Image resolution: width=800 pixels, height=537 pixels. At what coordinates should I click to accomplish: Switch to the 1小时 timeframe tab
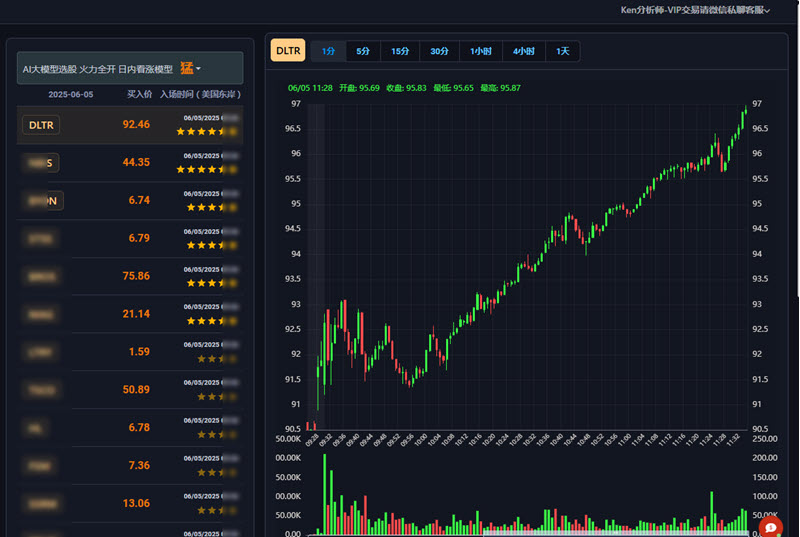pyautogui.click(x=481, y=51)
